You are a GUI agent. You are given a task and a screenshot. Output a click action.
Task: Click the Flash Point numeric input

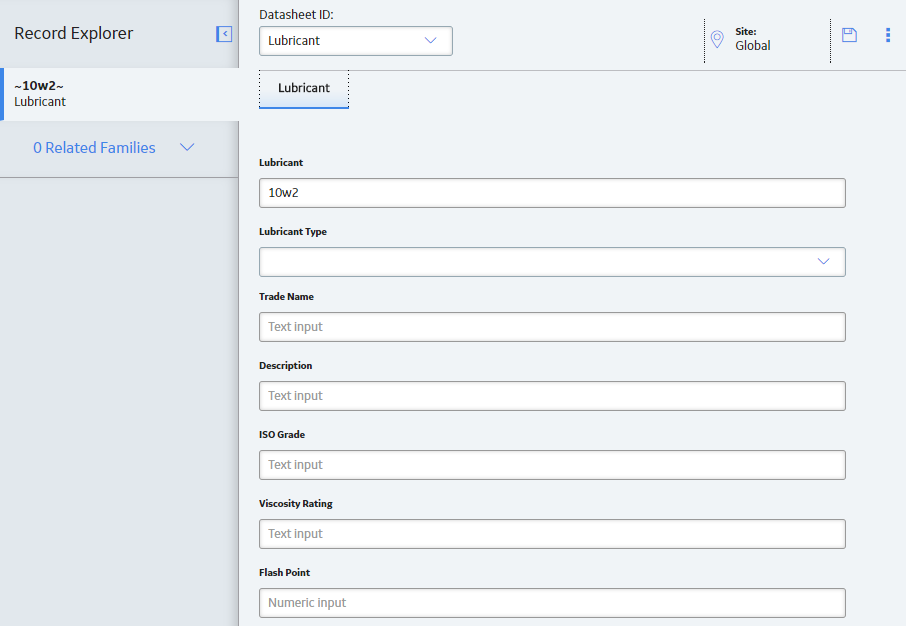pos(552,603)
